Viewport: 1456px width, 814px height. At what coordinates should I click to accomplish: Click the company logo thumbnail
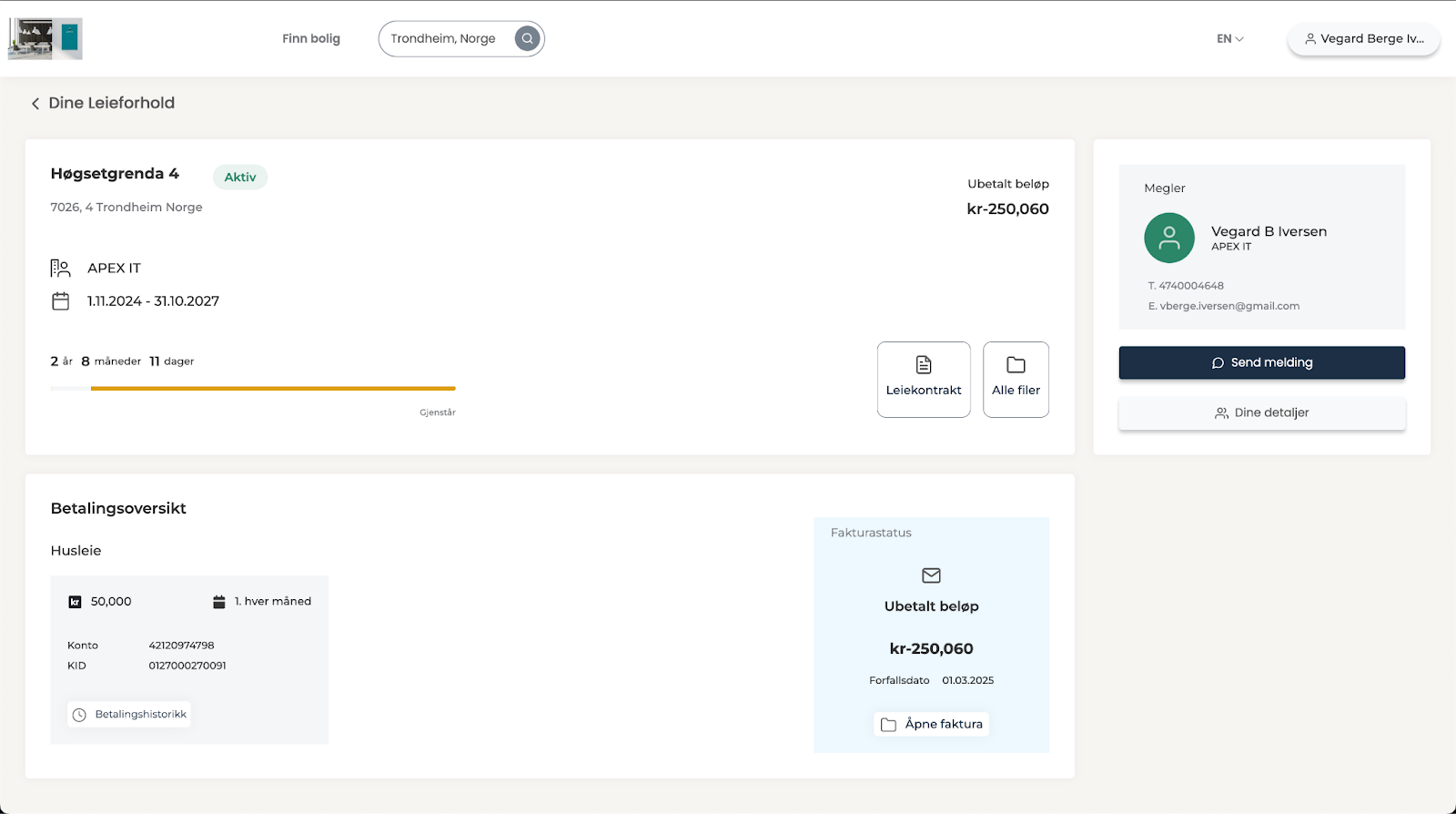tap(45, 39)
